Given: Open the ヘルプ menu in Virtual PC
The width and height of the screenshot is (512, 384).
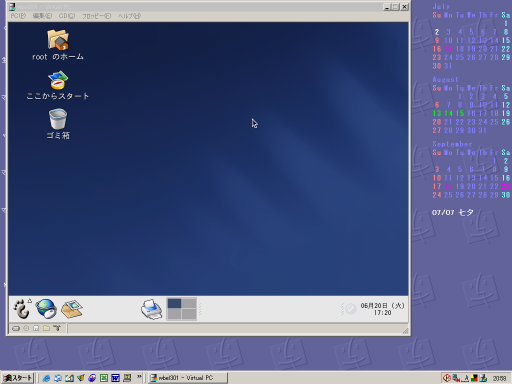Looking at the screenshot, I should 129,16.
